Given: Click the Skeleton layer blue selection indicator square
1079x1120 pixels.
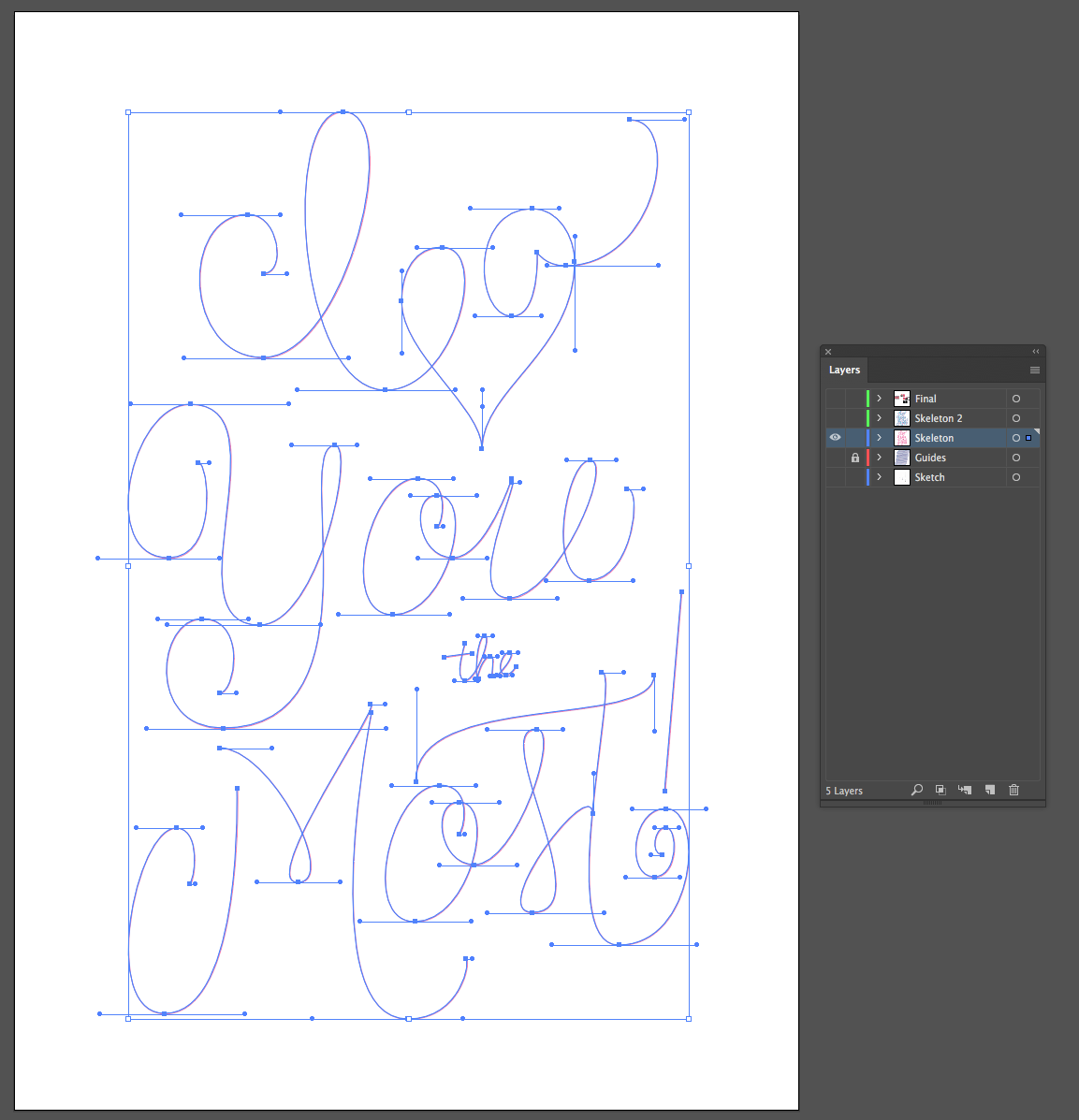Looking at the screenshot, I should [x=1028, y=438].
